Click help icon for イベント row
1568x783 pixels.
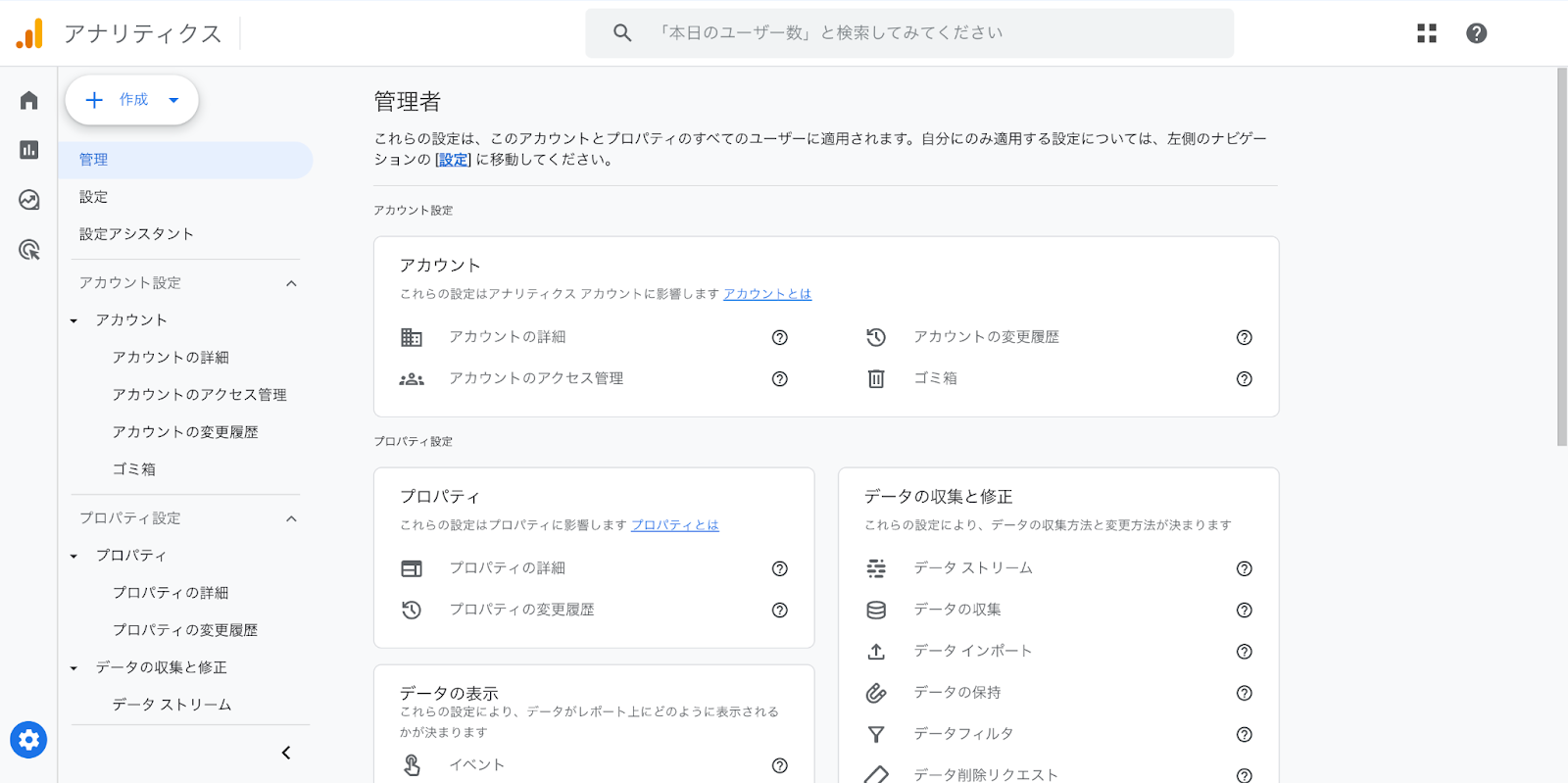click(780, 765)
